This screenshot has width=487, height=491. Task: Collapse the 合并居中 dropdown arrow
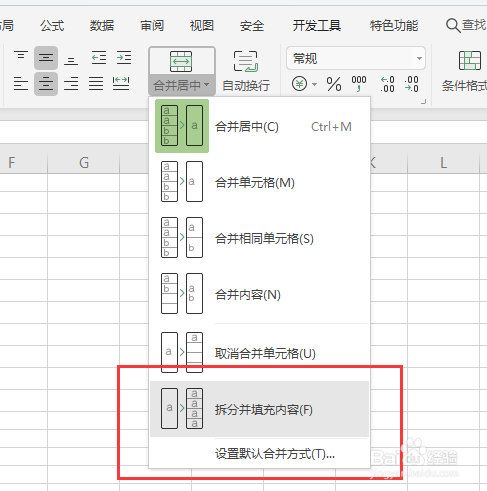(207, 85)
